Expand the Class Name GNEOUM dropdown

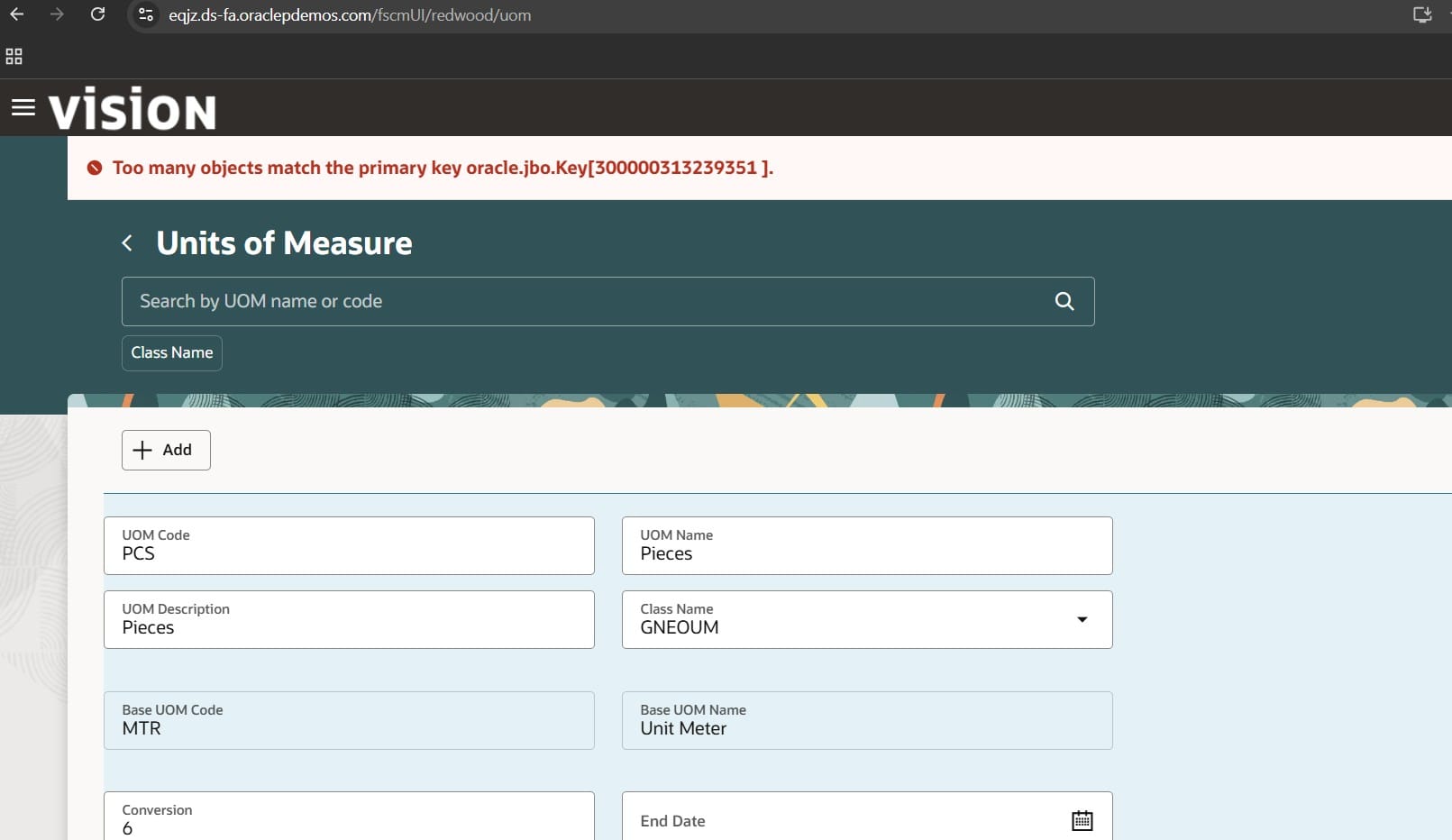tap(1082, 619)
